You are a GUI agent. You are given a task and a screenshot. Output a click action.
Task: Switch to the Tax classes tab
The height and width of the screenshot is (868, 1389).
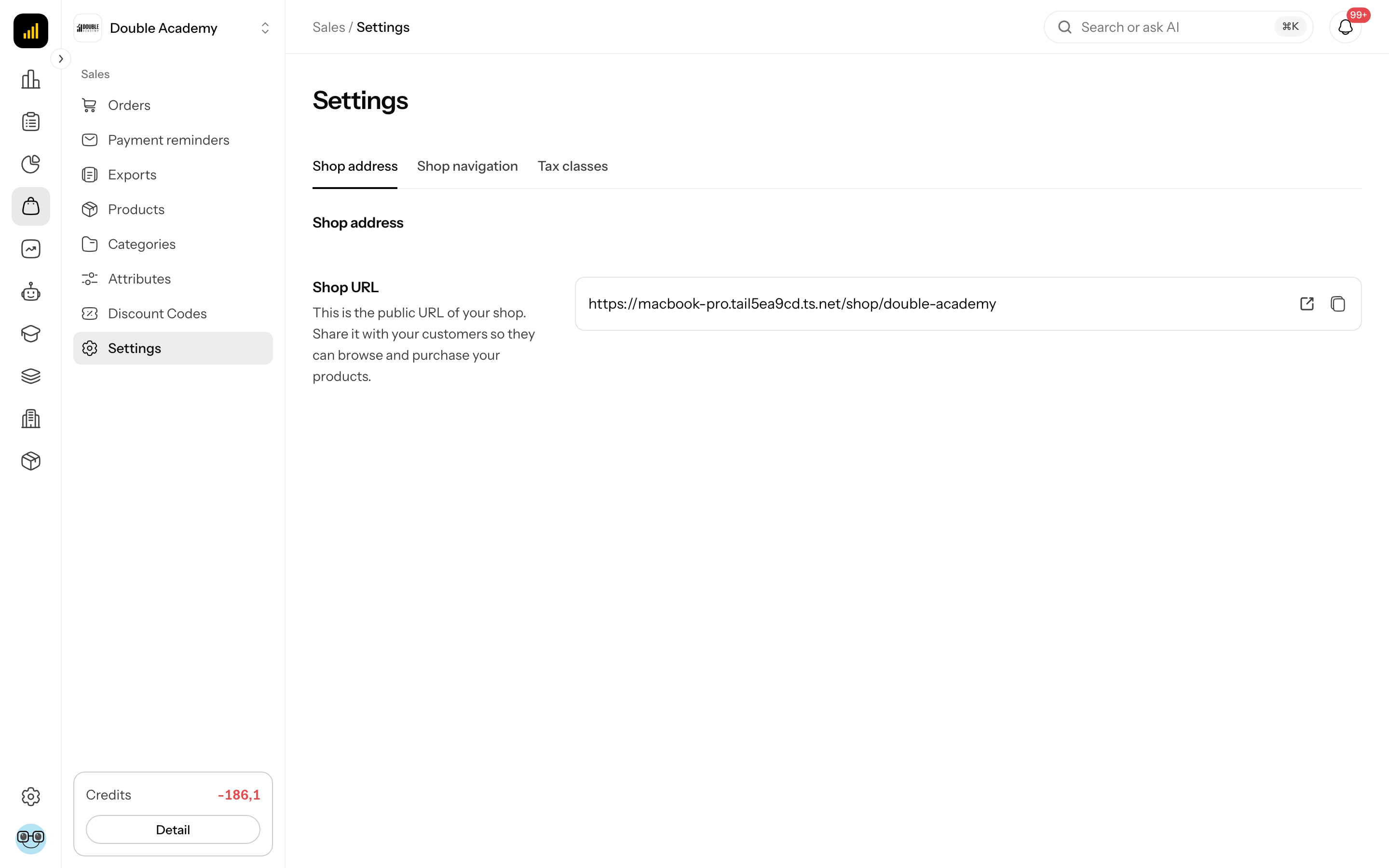click(572, 166)
